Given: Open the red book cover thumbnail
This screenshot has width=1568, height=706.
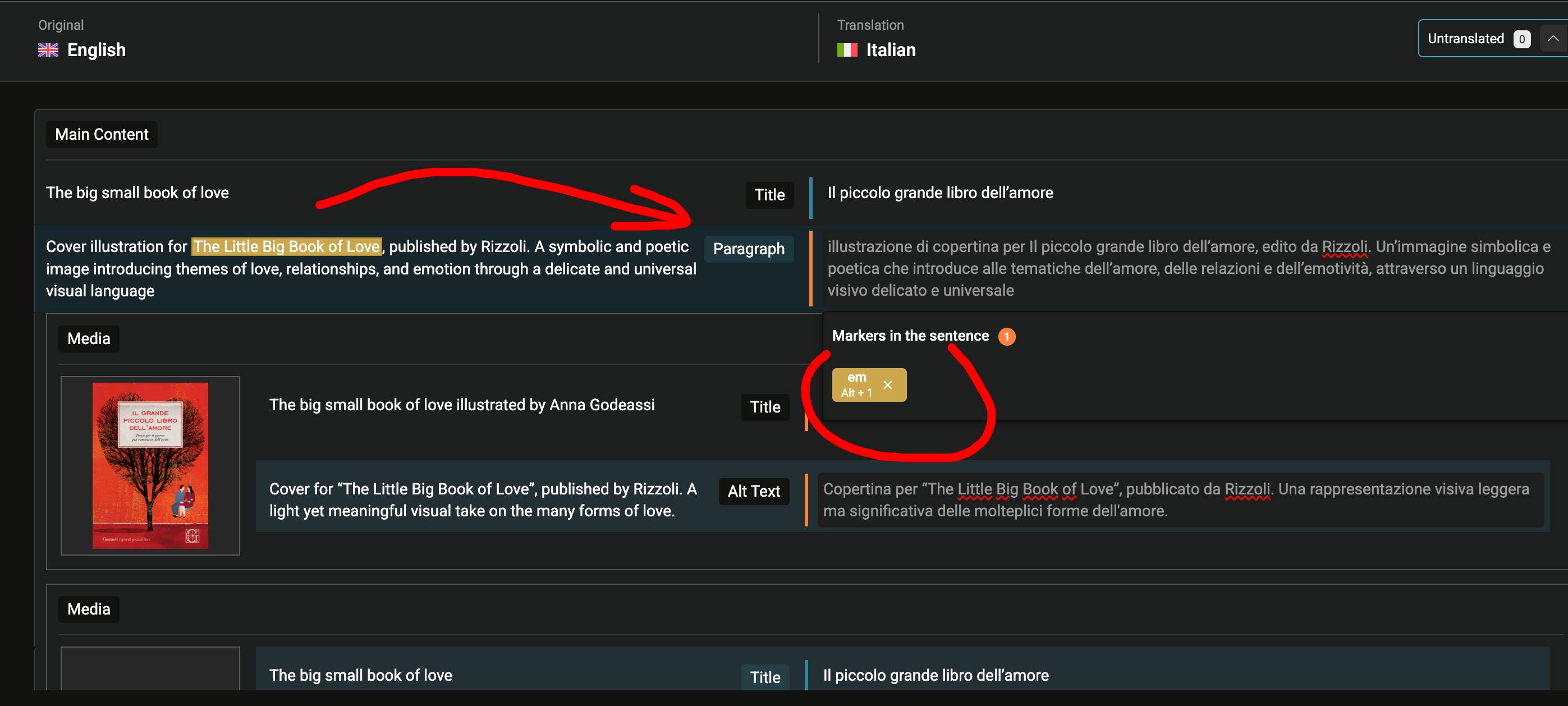Looking at the screenshot, I should click(150, 466).
